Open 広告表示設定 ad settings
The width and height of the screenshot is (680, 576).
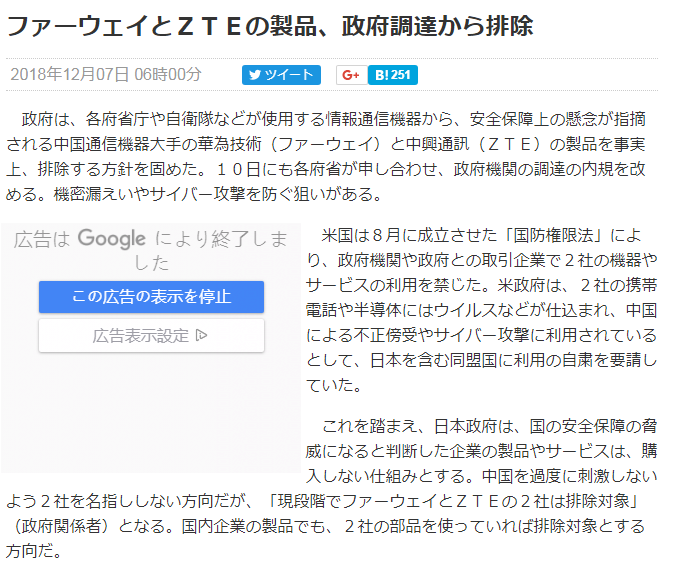tap(151, 336)
